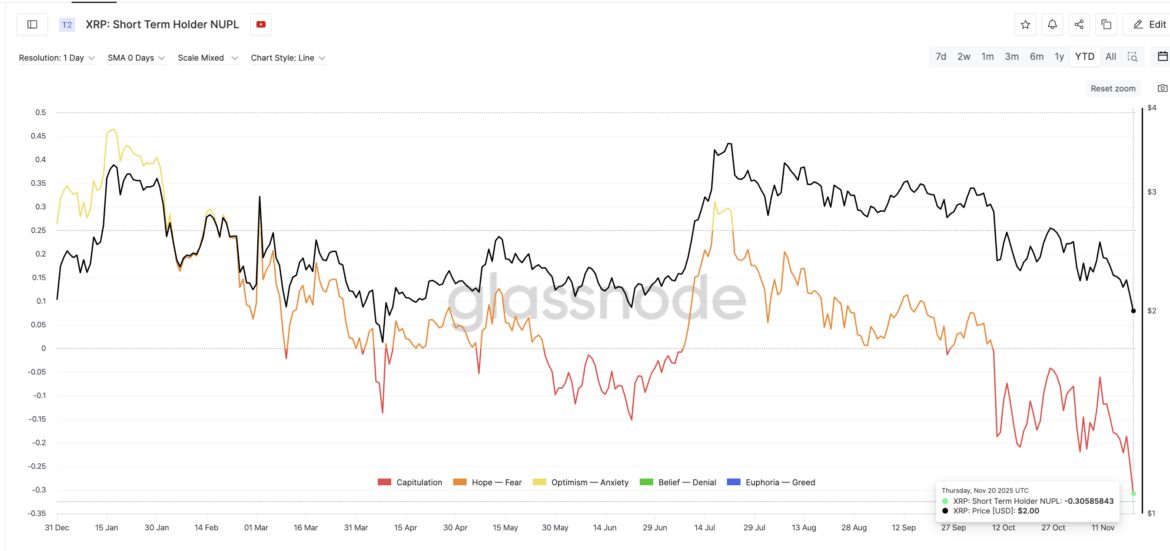Toggle the Capitulation legend series

410,482
